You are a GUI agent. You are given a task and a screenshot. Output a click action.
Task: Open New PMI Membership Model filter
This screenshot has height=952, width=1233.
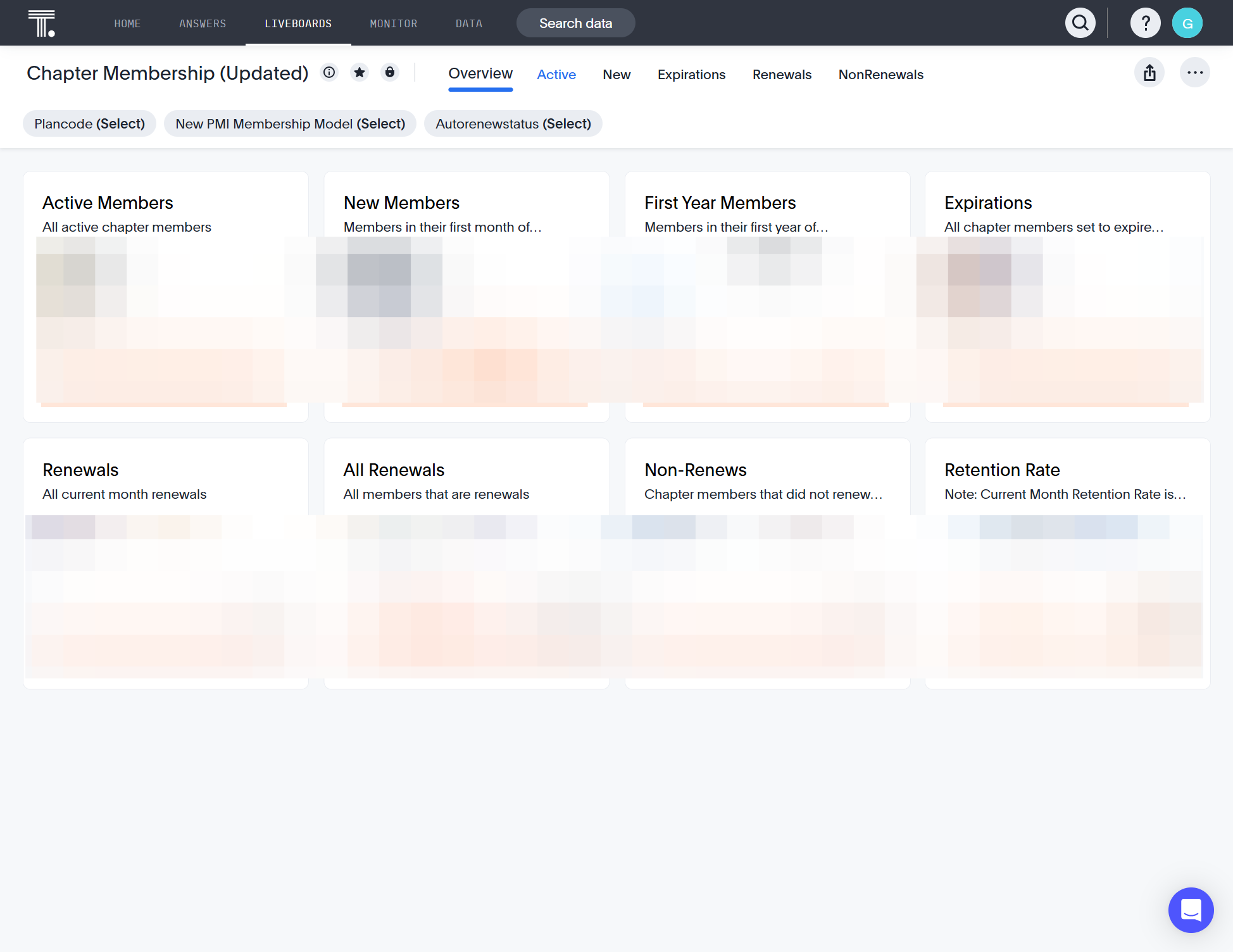pos(290,123)
